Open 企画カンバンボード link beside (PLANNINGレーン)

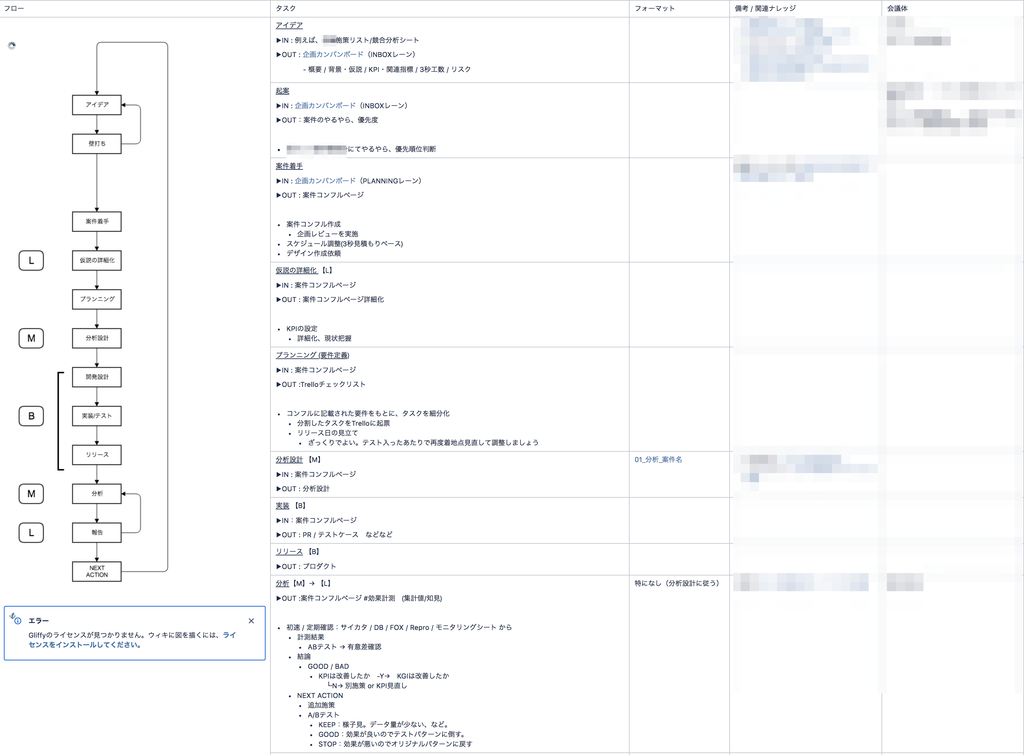[325, 180]
